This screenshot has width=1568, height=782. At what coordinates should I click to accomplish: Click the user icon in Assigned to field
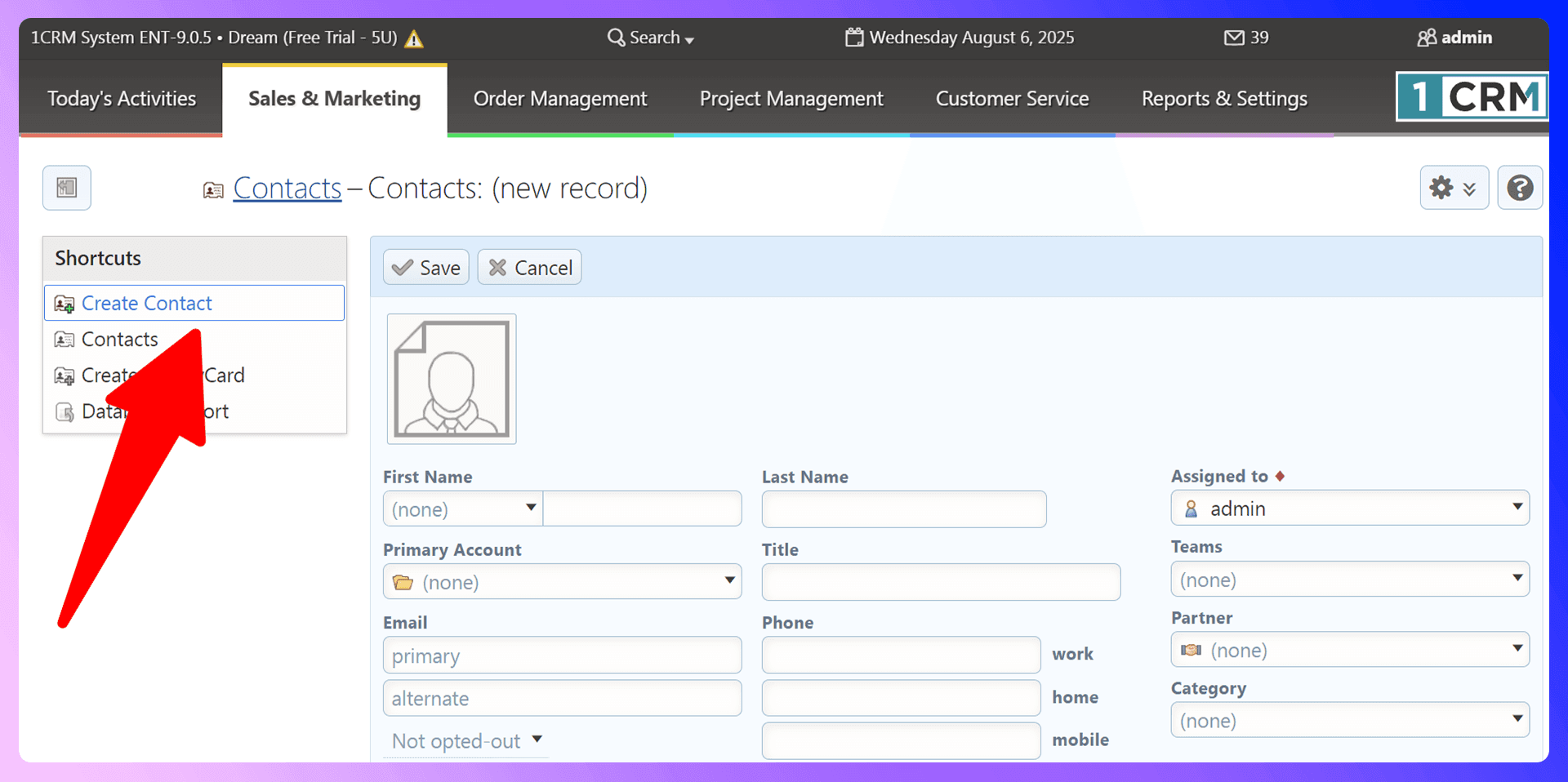tap(1191, 509)
